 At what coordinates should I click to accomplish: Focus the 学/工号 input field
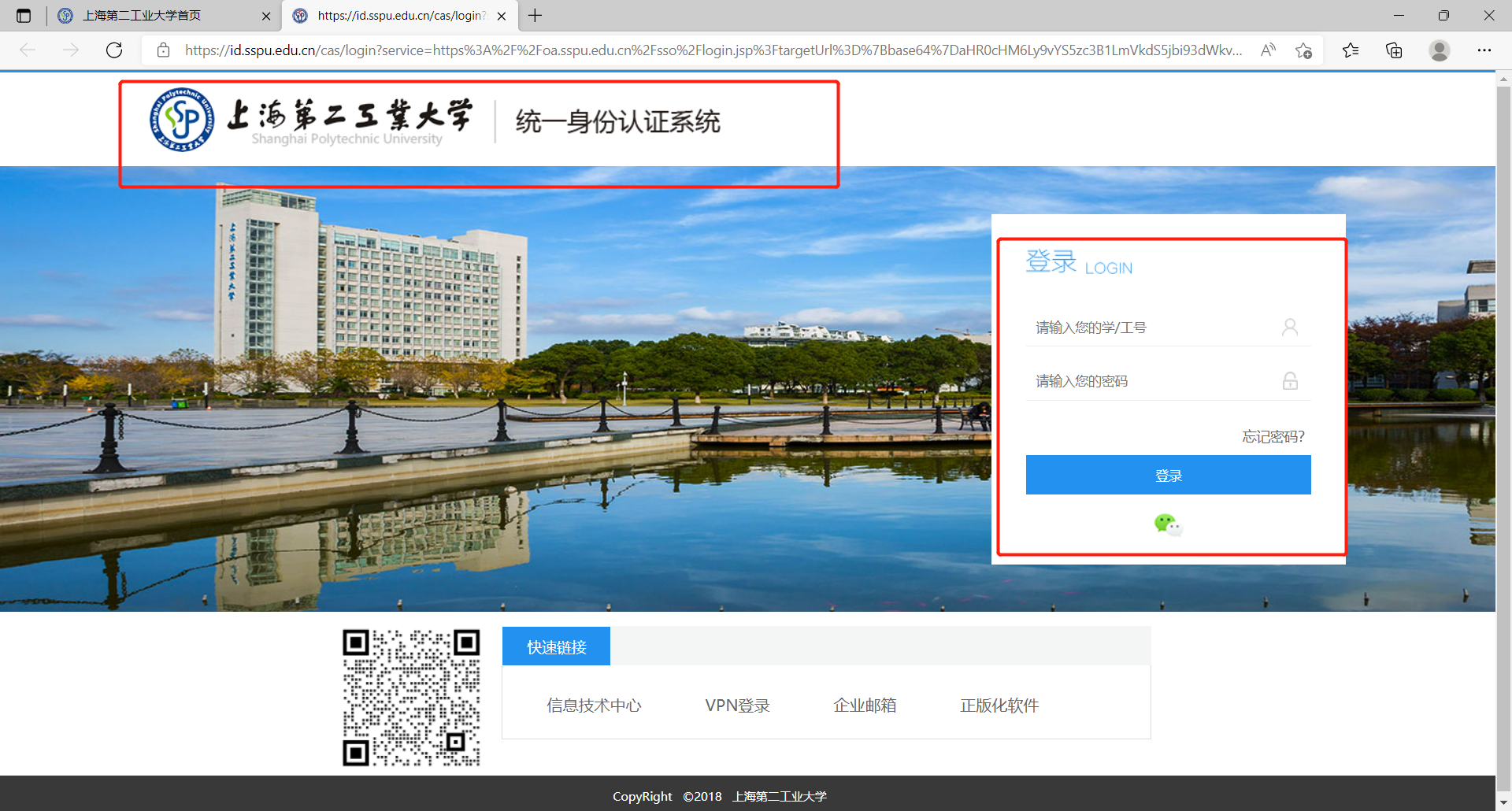click(1154, 328)
